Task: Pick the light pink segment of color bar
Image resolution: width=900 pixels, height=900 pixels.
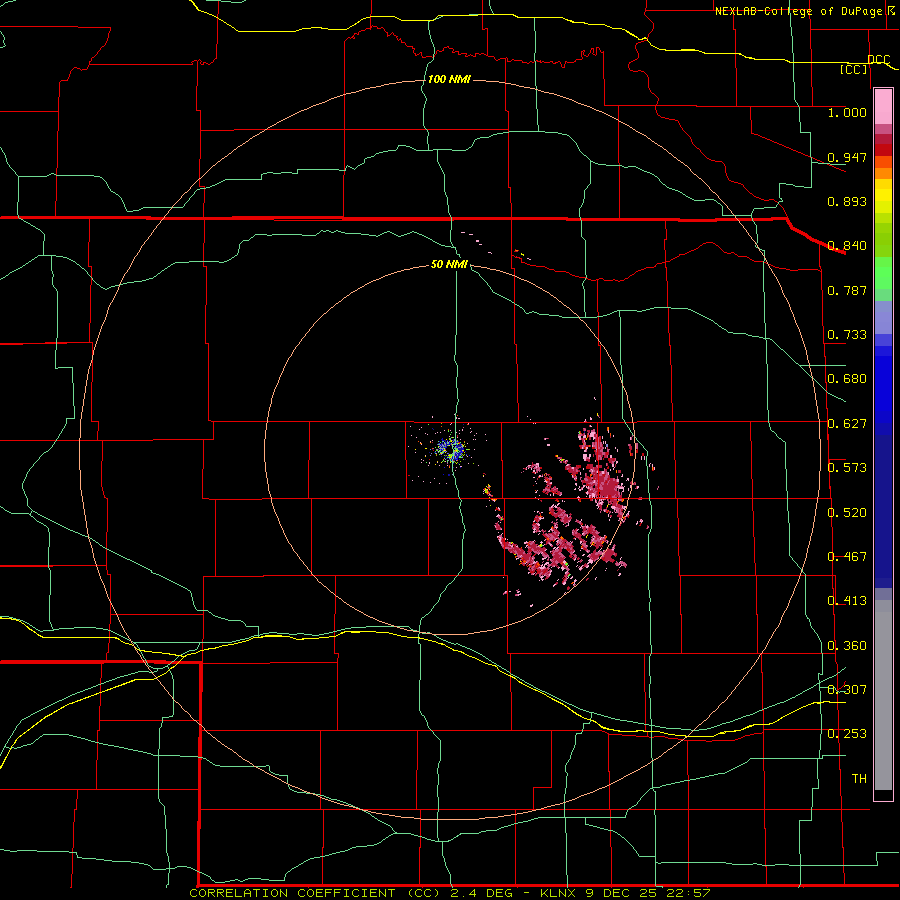Action: click(x=883, y=107)
